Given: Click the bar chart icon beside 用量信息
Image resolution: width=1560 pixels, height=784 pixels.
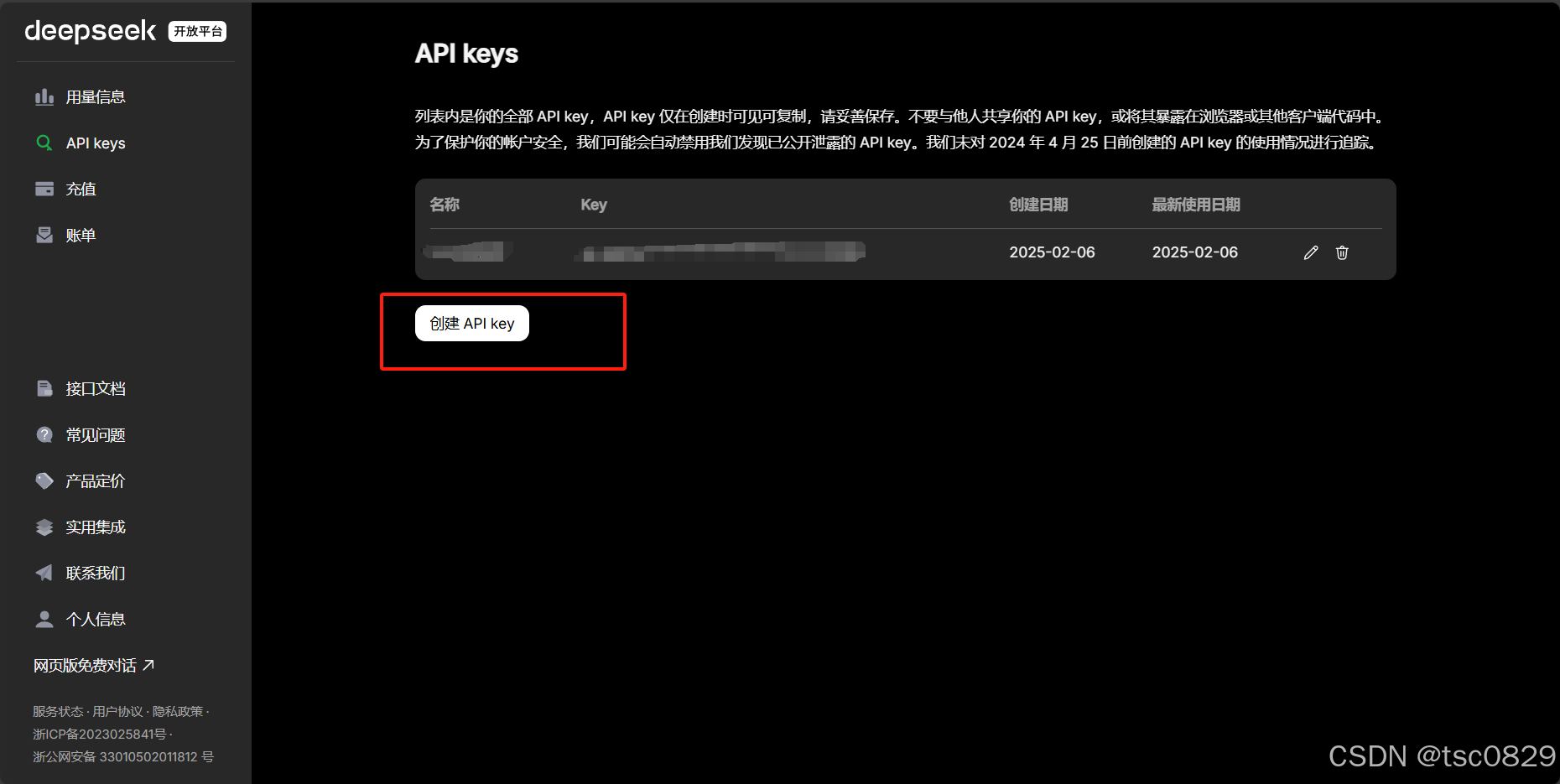Looking at the screenshot, I should [x=44, y=97].
